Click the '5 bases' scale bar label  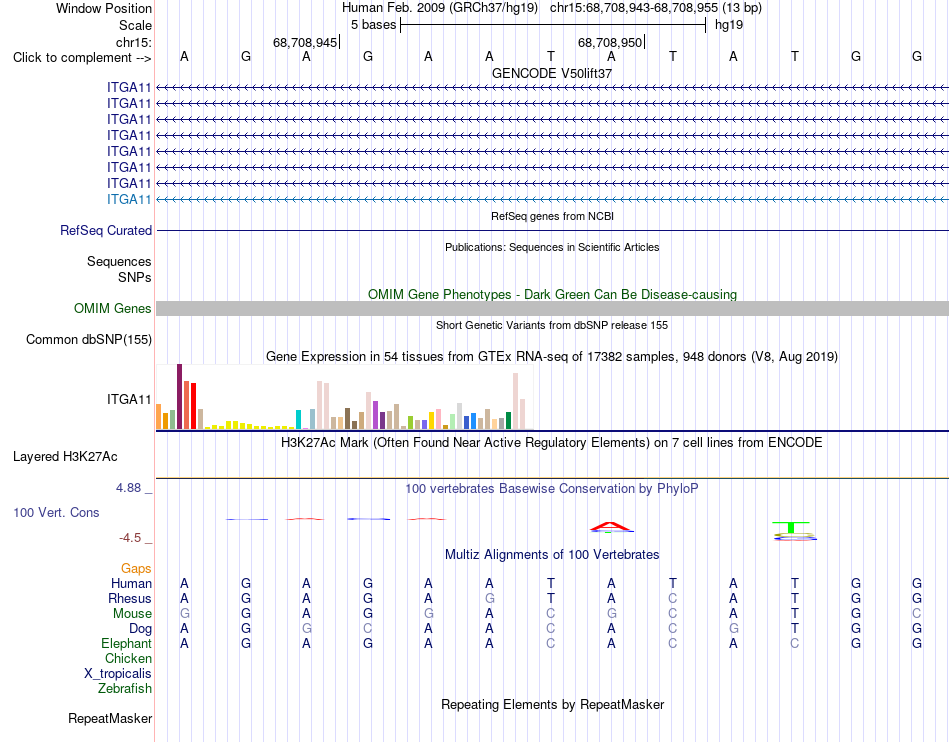click(x=373, y=25)
